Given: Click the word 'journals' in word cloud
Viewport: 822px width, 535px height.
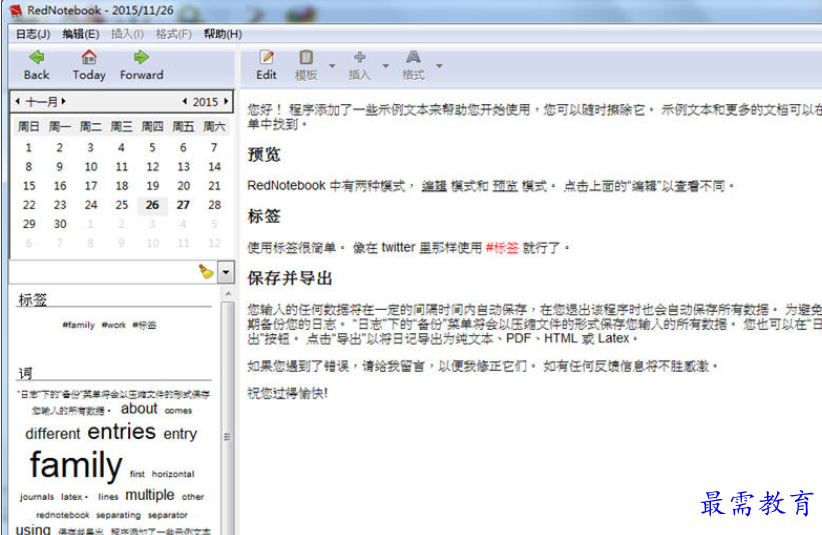Looking at the screenshot, I should [x=37, y=497].
